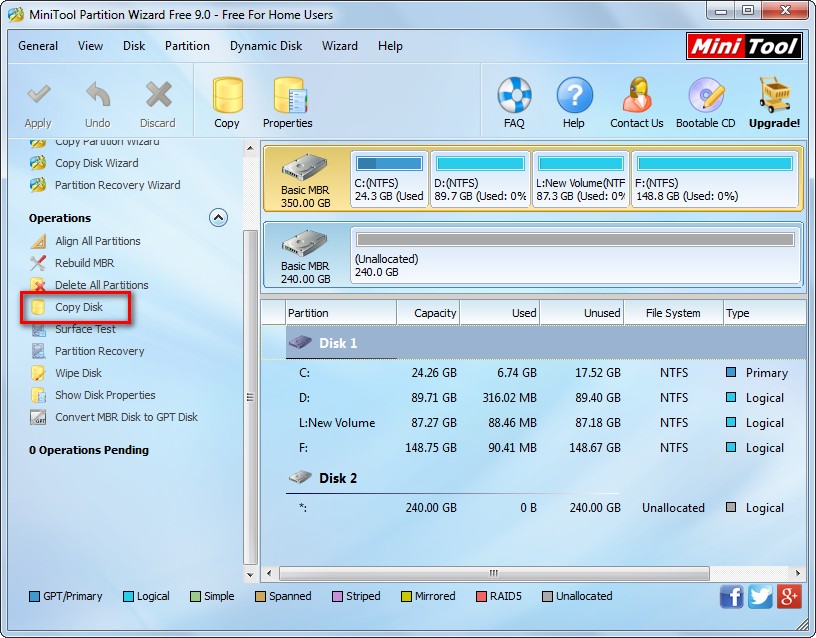Select the Disk 2 row in the list
This screenshot has width=816, height=638.
(x=533, y=478)
